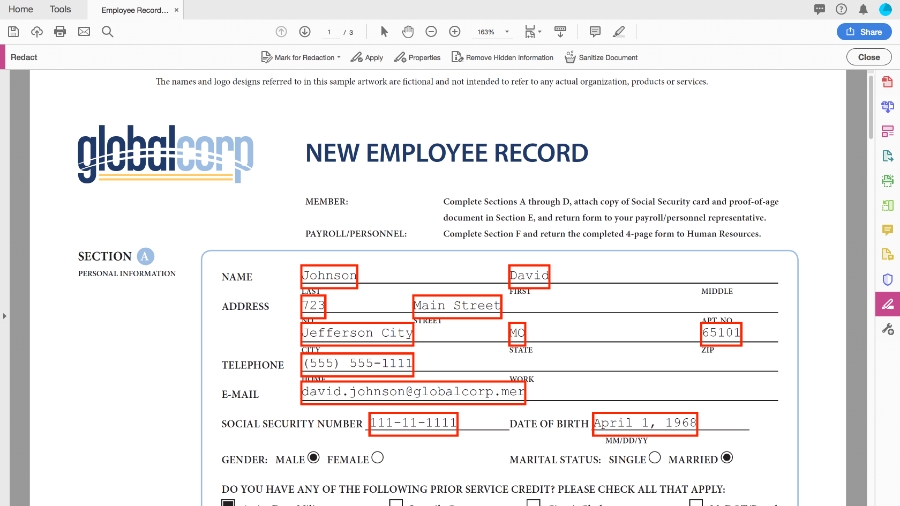The height and width of the screenshot is (506, 900).
Task: Select the FEMALE gender radio button
Action: point(377,457)
